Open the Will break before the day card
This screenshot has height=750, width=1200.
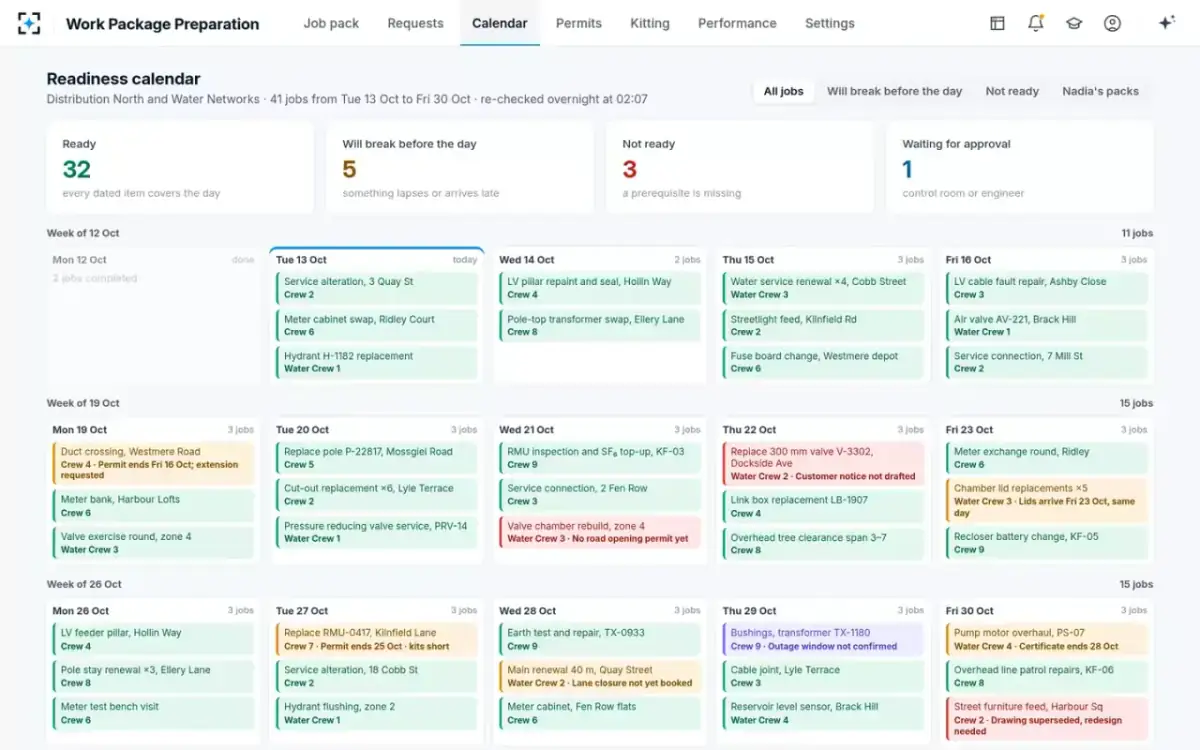coord(460,167)
